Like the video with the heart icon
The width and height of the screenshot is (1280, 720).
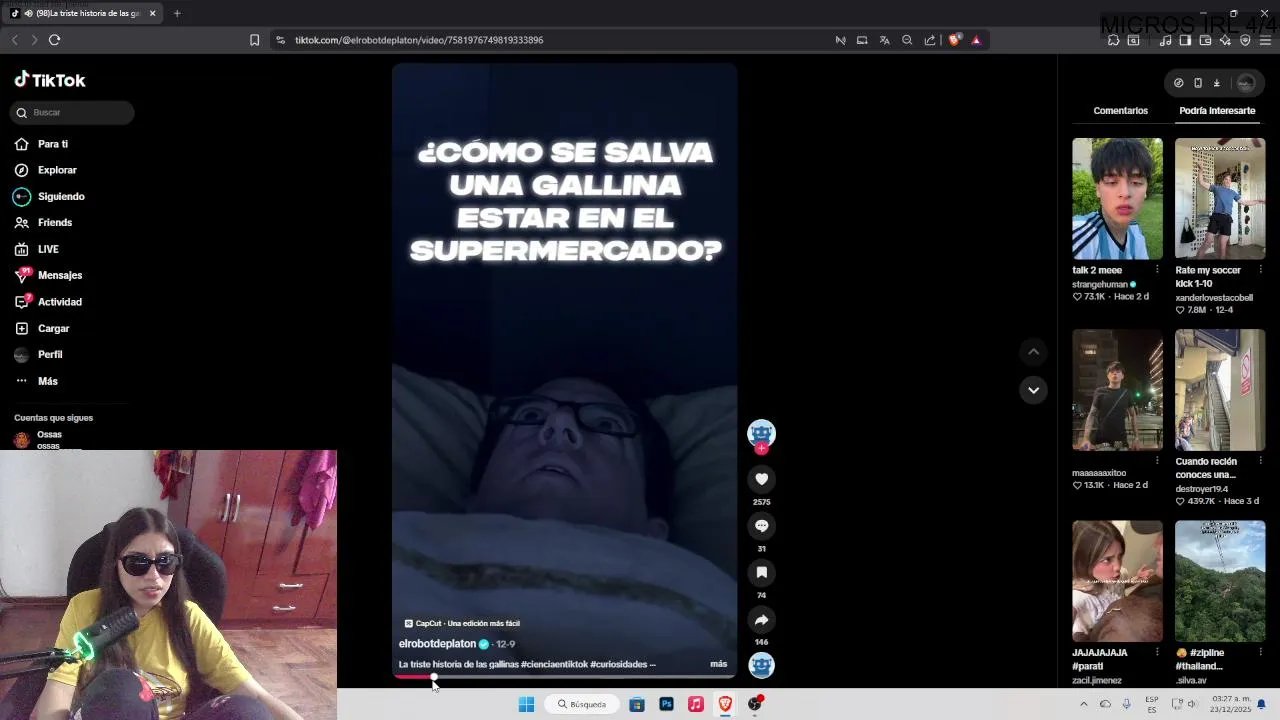(x=762, y=479)
